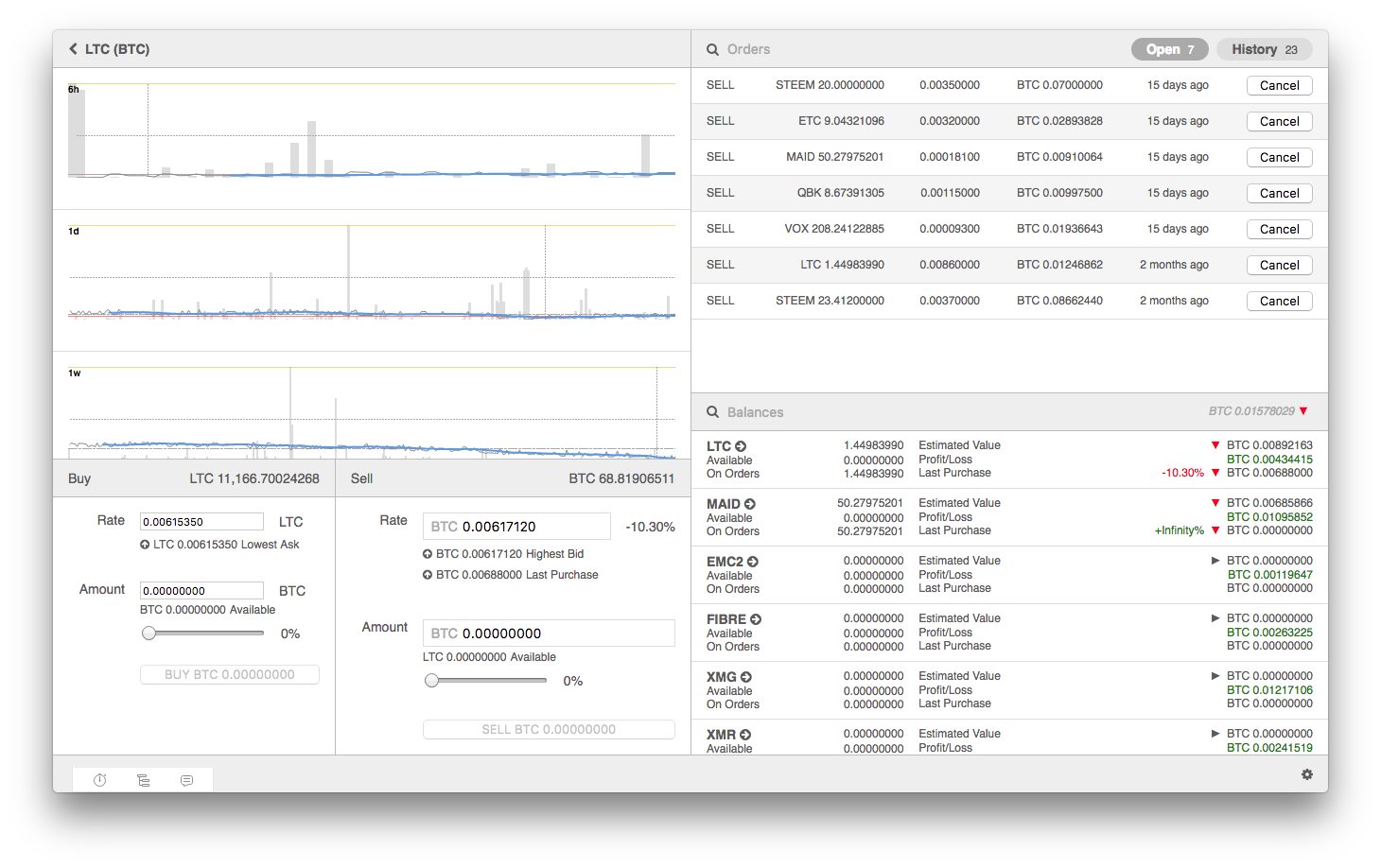Open the LTC market via its arrow icon
1381x868 pixels.
pos(741,446)
